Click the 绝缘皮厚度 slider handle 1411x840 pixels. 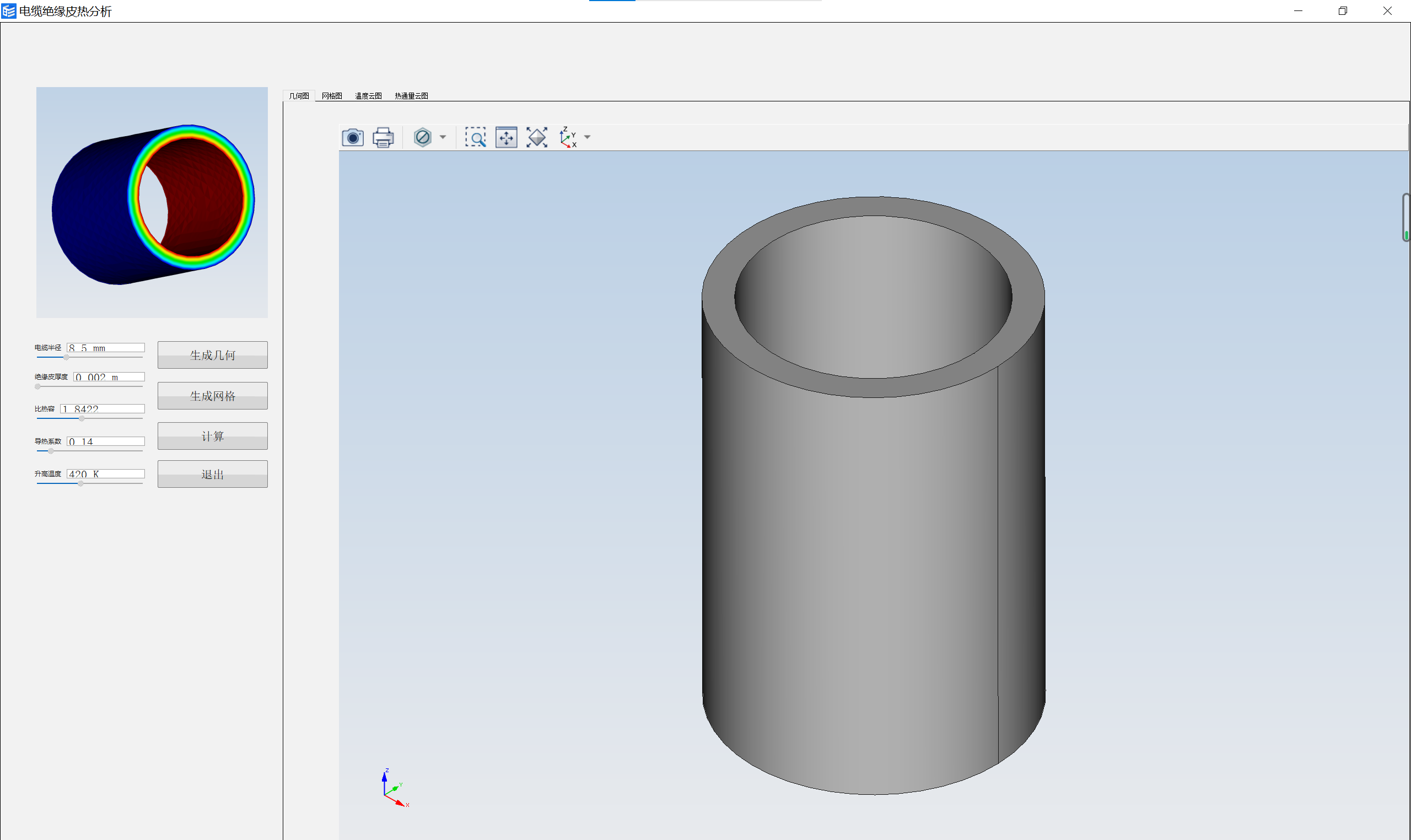[x=38, y=386]
